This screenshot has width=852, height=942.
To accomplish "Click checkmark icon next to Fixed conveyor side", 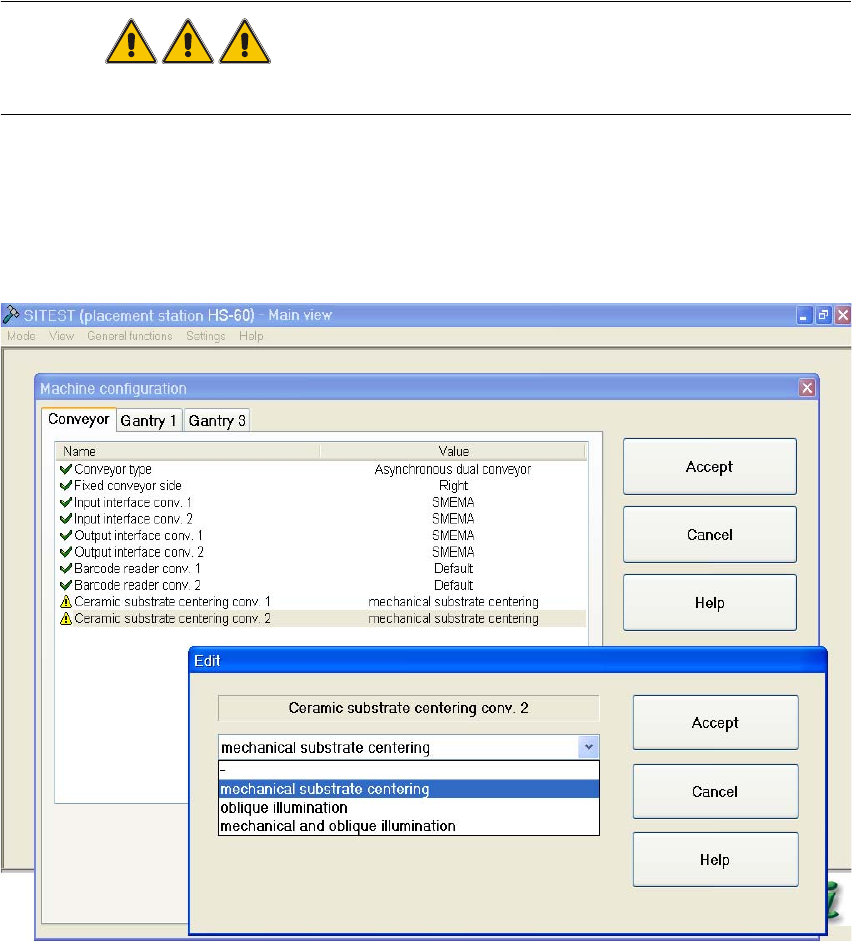I will pyautogui.click(x=66, y=485).
